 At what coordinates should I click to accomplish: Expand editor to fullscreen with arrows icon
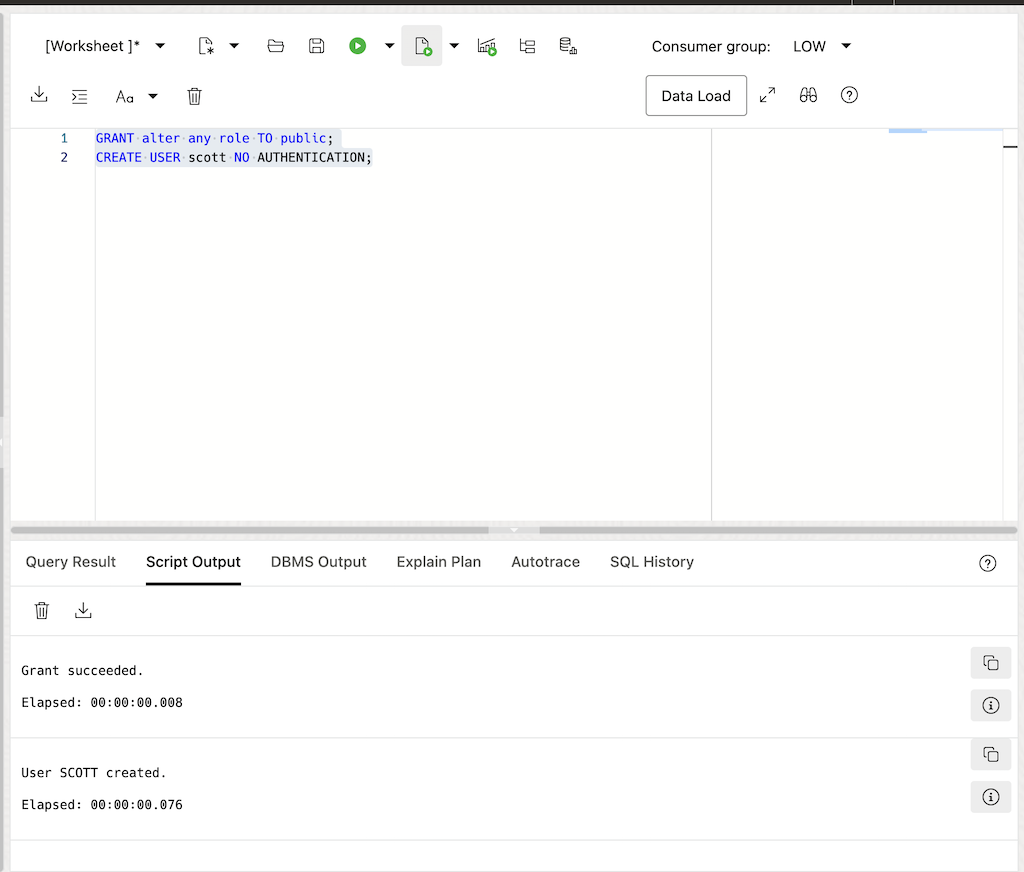(x=767, y=95)
